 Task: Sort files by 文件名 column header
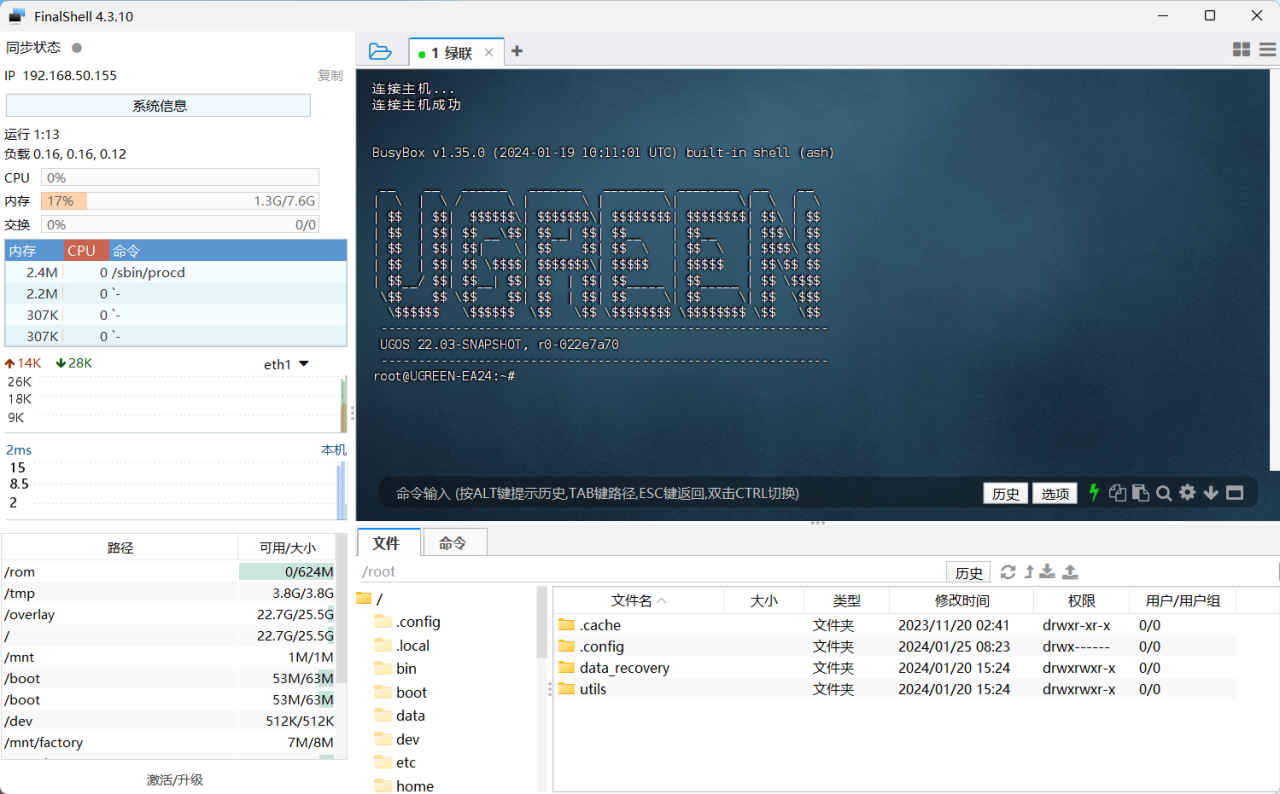coord(638,600)
